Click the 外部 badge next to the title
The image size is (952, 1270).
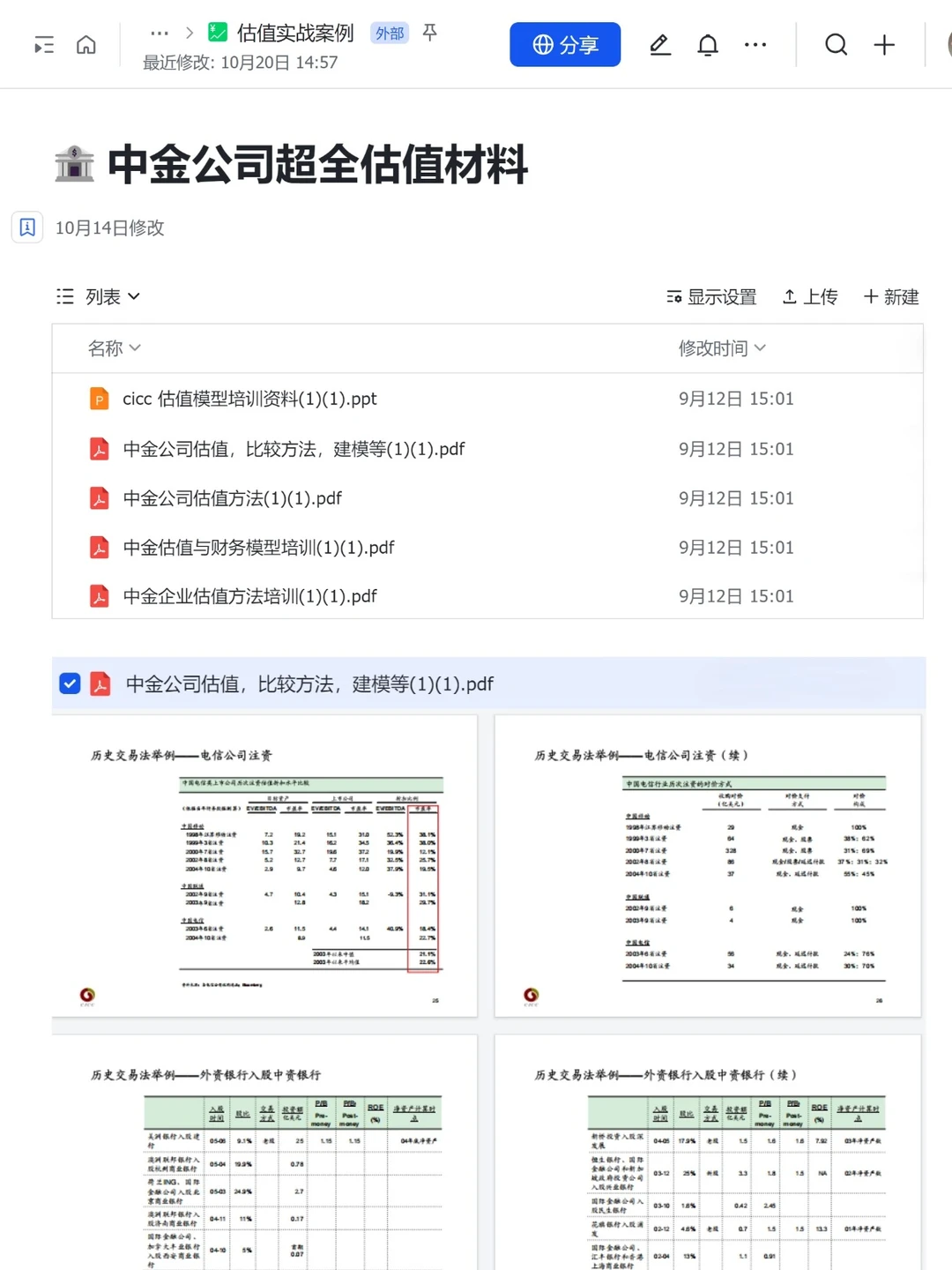(x=390, y=33)
